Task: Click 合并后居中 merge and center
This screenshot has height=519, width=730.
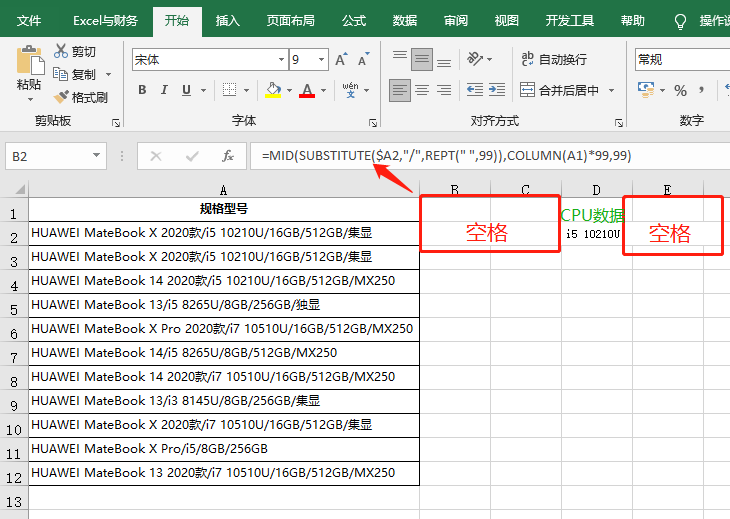Action: tap(559, 90)
